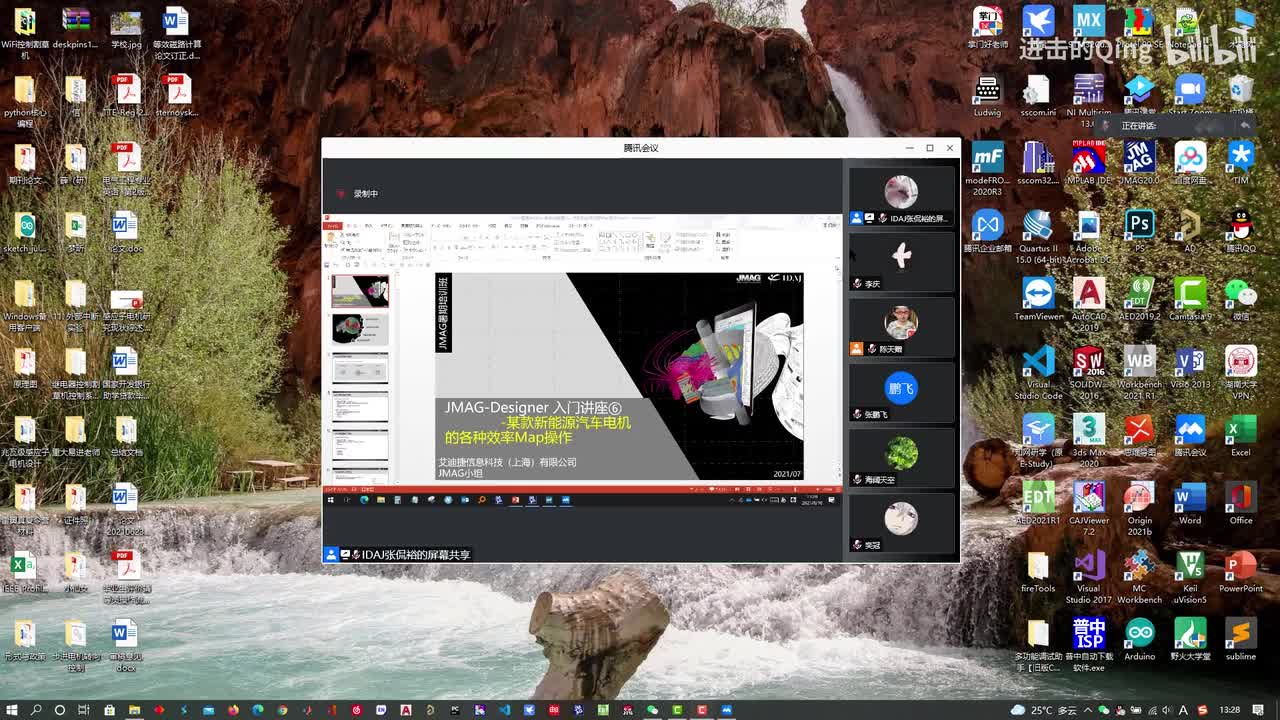Open the JMAG20.0 desktop shortcut
The image size is (1280, 720).
(1139, 163)
